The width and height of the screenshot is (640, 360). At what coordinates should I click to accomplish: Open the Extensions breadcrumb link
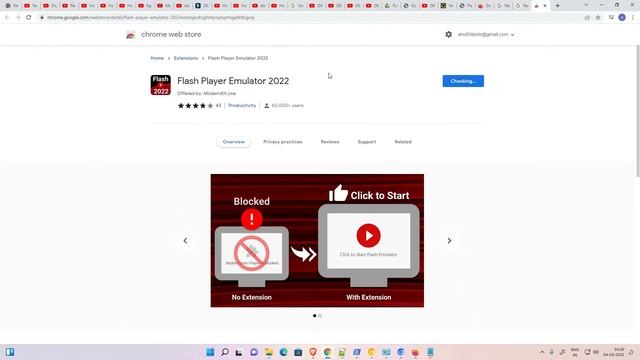tap(186, 58)
